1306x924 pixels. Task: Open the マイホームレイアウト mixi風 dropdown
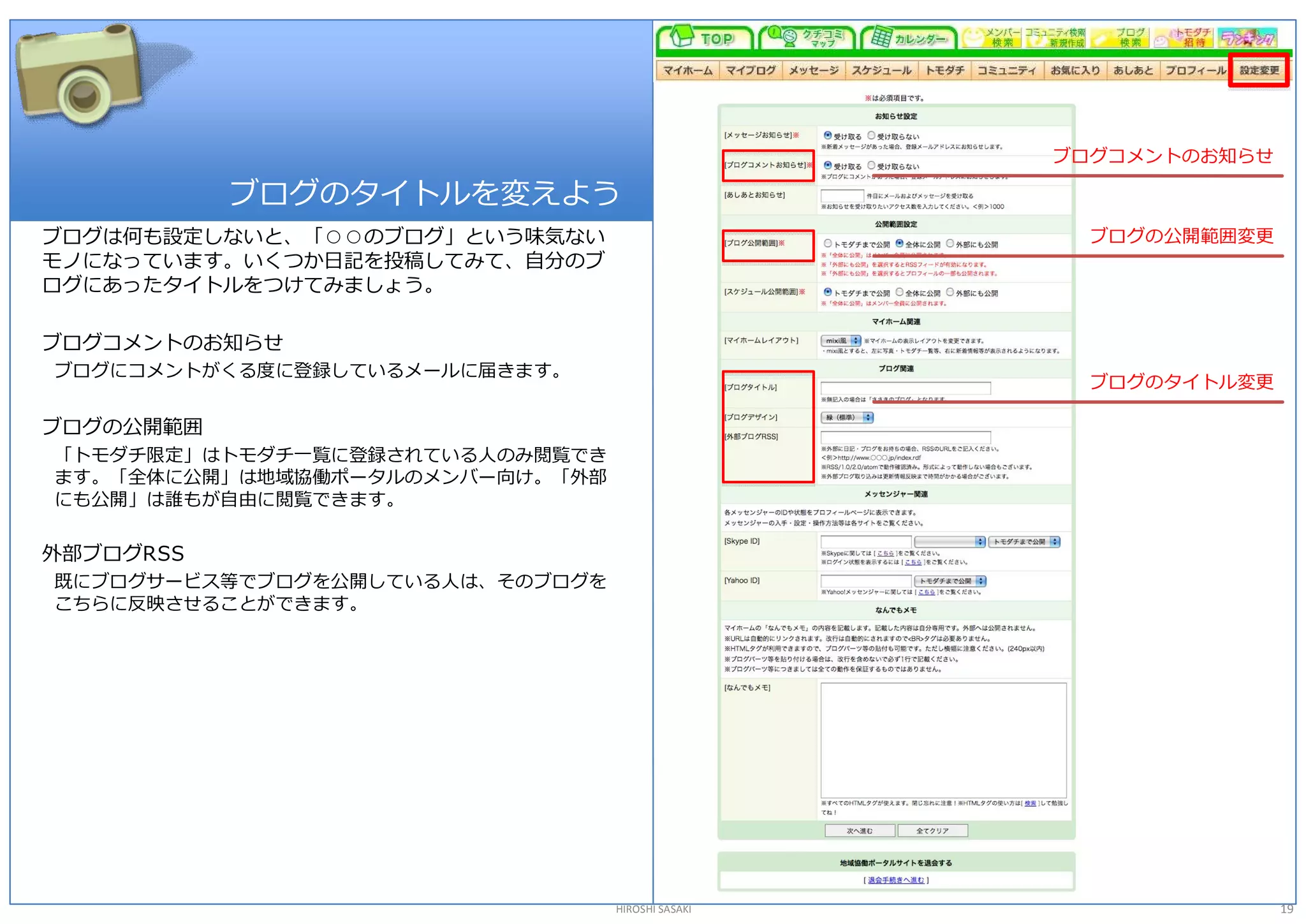pyautogui.click(x=841, y=341)
